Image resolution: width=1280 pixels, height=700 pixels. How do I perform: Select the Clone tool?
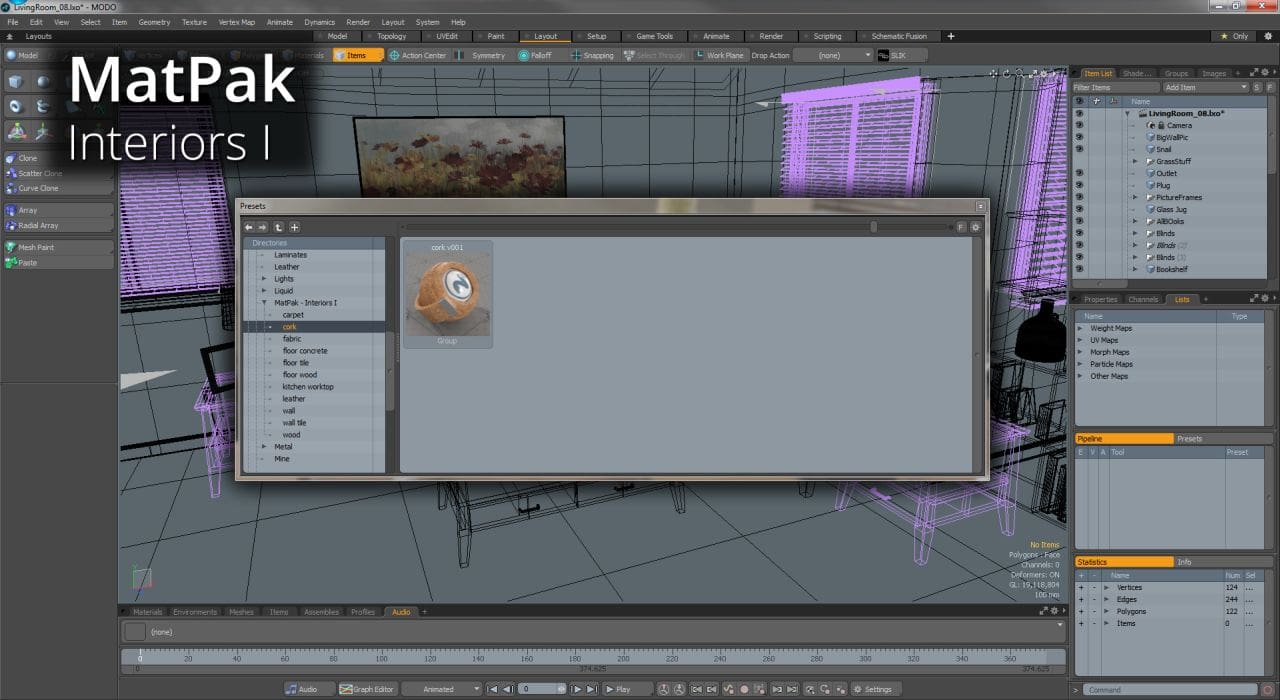pyautogui.click(x=59, y=158)
